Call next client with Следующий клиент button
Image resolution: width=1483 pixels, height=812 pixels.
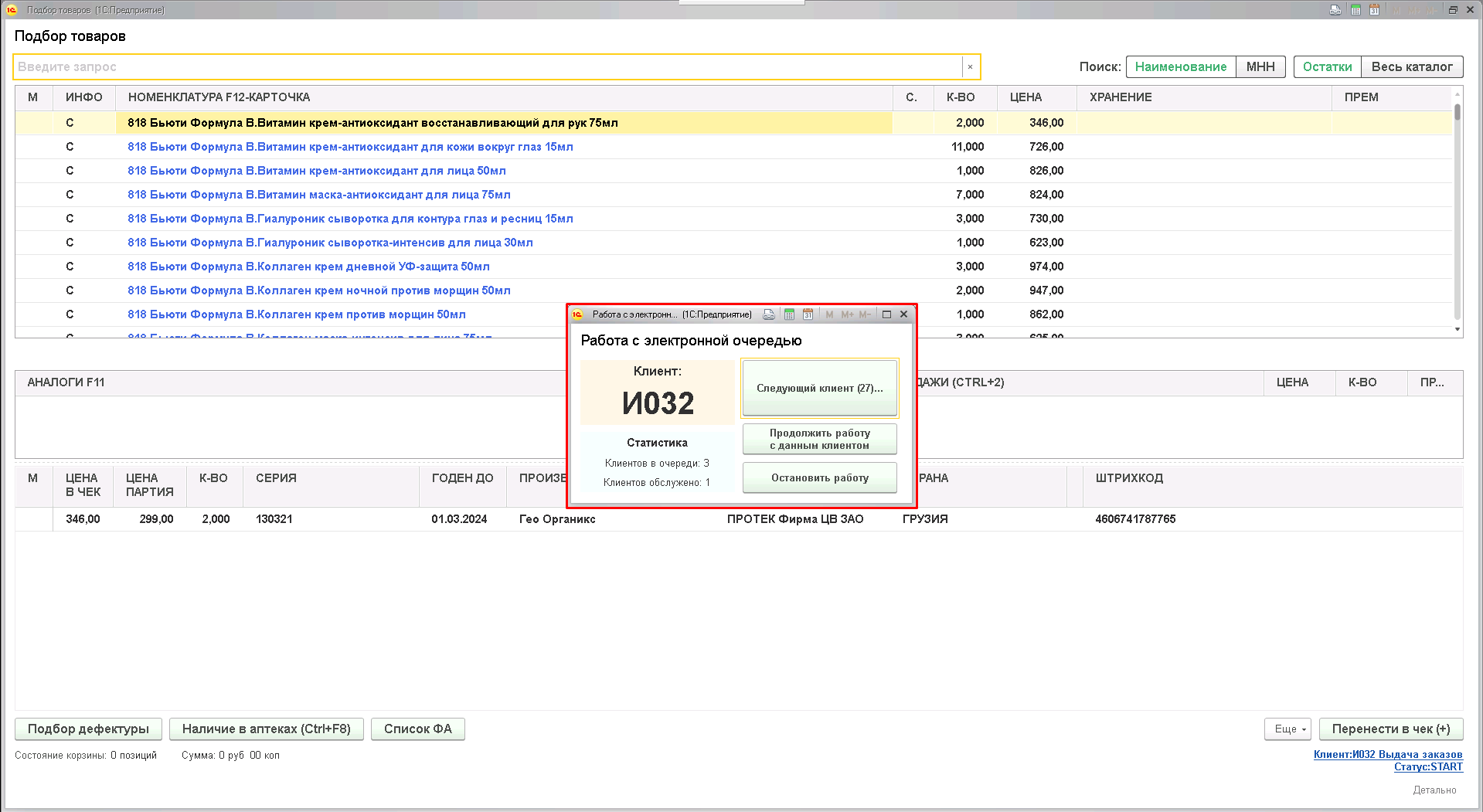(x=819, y=388)
